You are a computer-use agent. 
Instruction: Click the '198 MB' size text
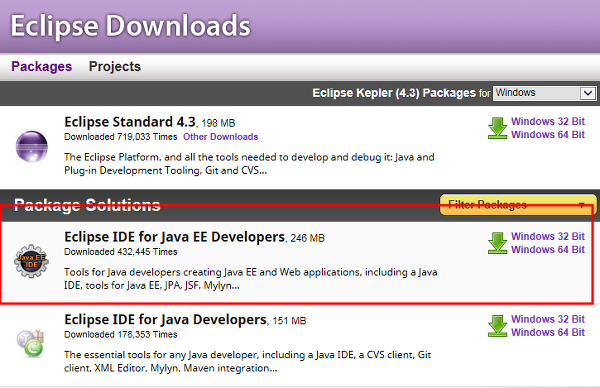pyautogui.click(x=218, y=123)
